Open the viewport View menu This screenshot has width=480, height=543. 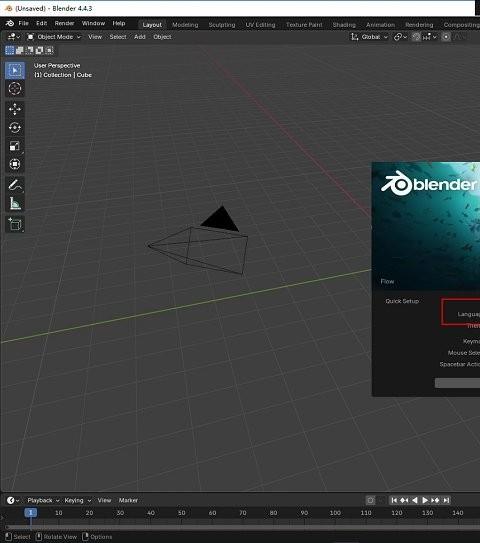click(95, 37)
